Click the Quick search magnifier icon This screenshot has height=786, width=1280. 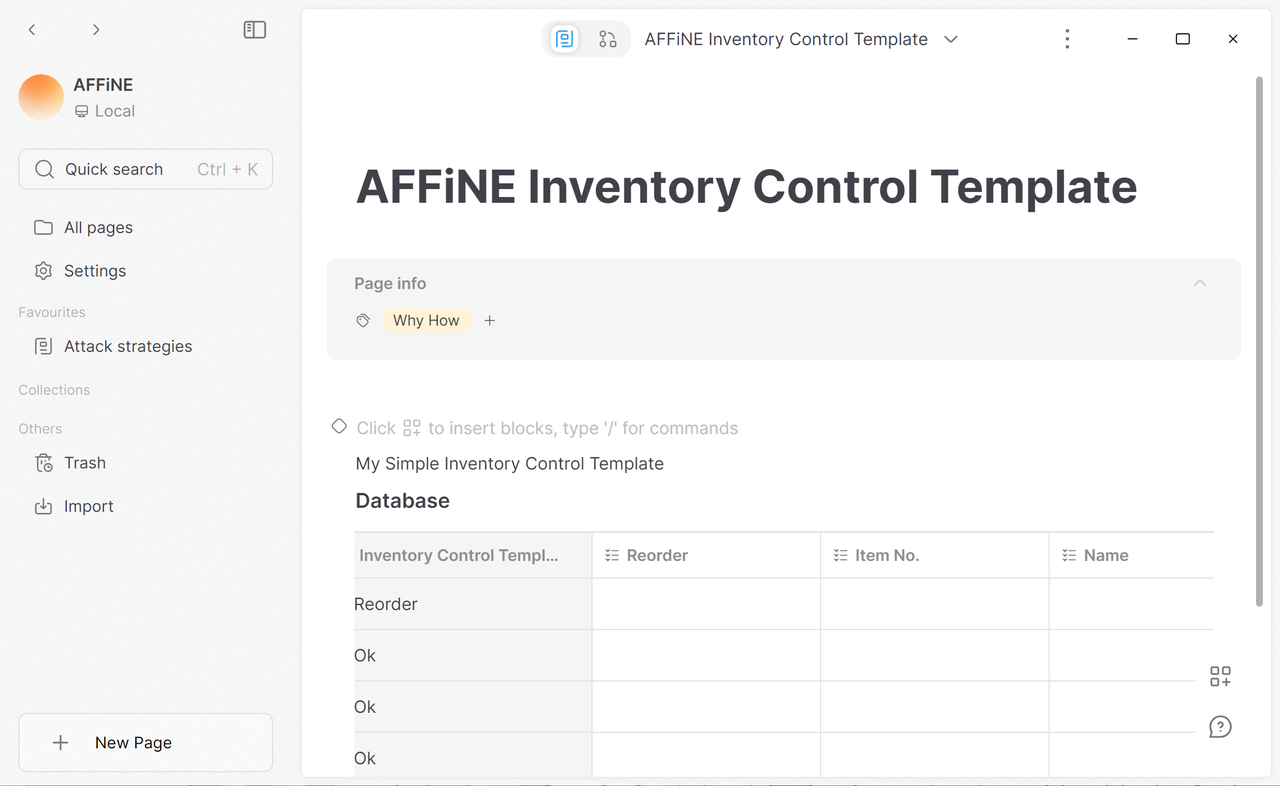tap(44, 169)
